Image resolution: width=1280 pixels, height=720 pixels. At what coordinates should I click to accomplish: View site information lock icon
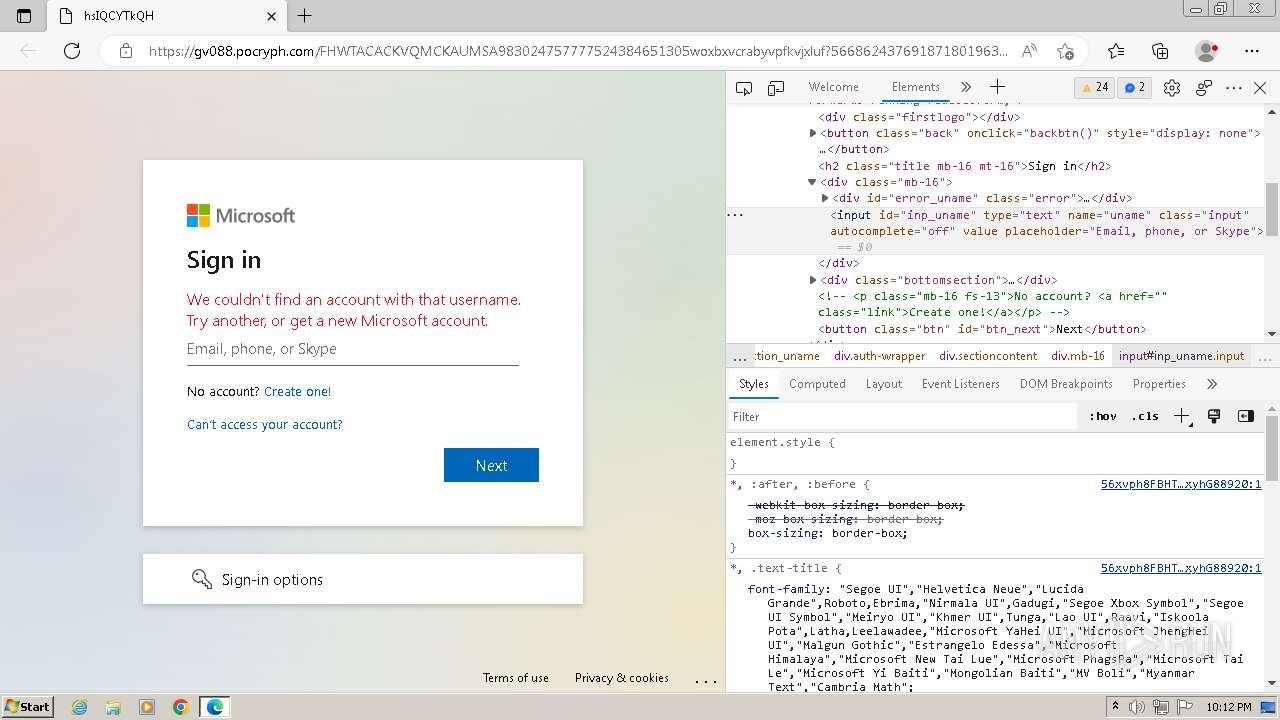(126, 51)
